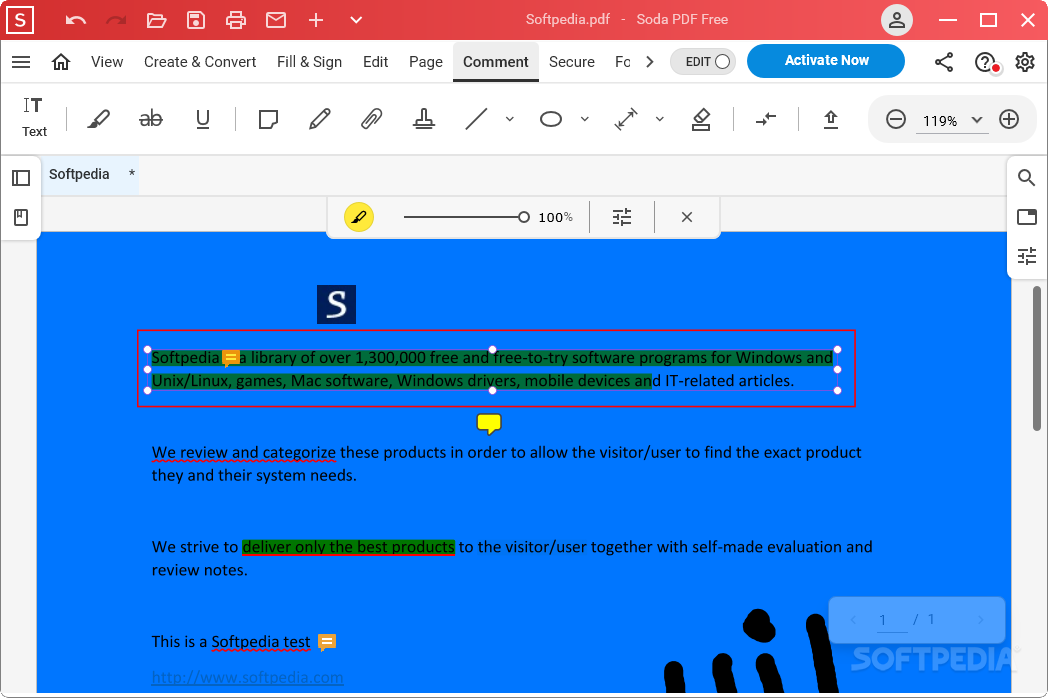Expand the measurement tool dropdown arrow
This screenshot has height=698, width=1048.
coord(660,120)
